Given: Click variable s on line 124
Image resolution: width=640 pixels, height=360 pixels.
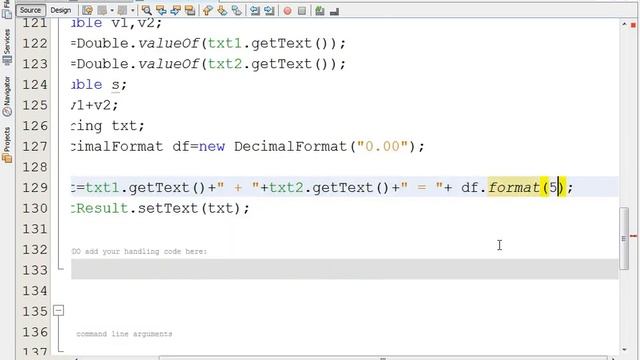Looking at the screenshot, I should 116,84.
